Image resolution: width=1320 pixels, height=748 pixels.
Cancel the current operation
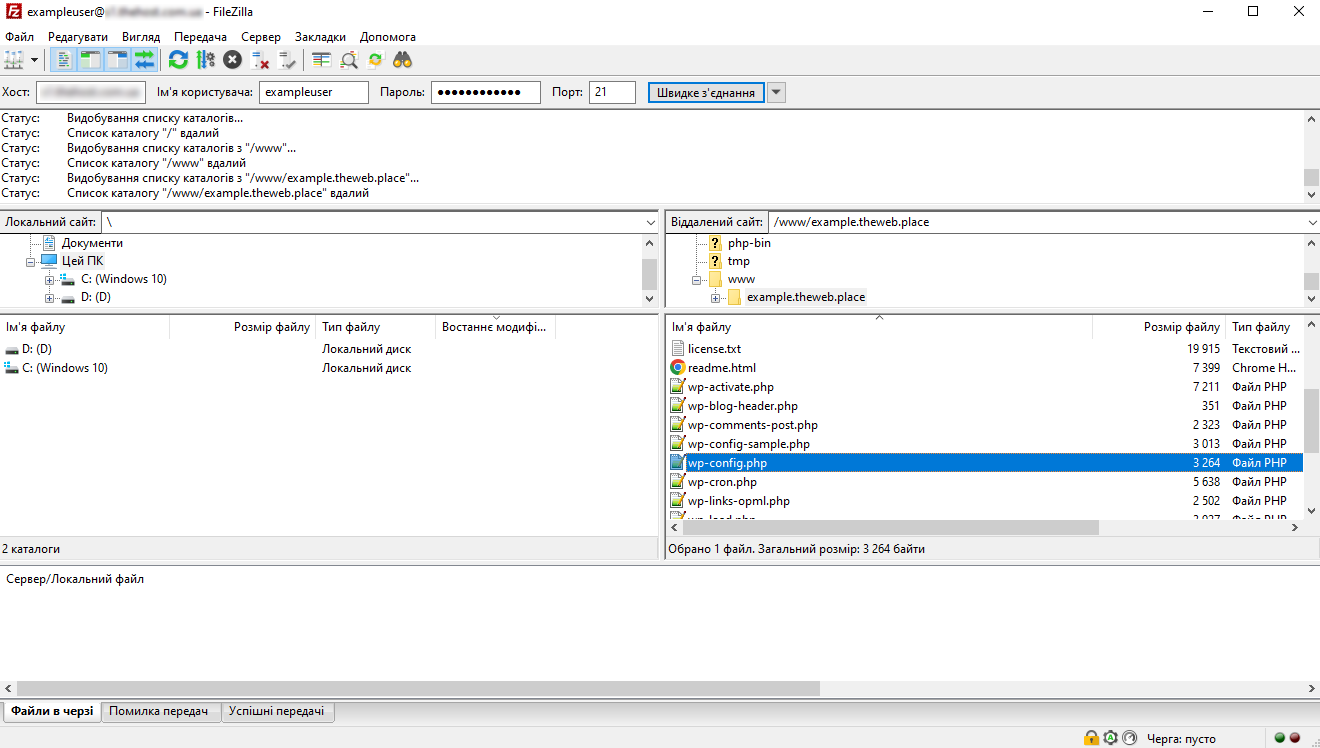pos(232,60)
